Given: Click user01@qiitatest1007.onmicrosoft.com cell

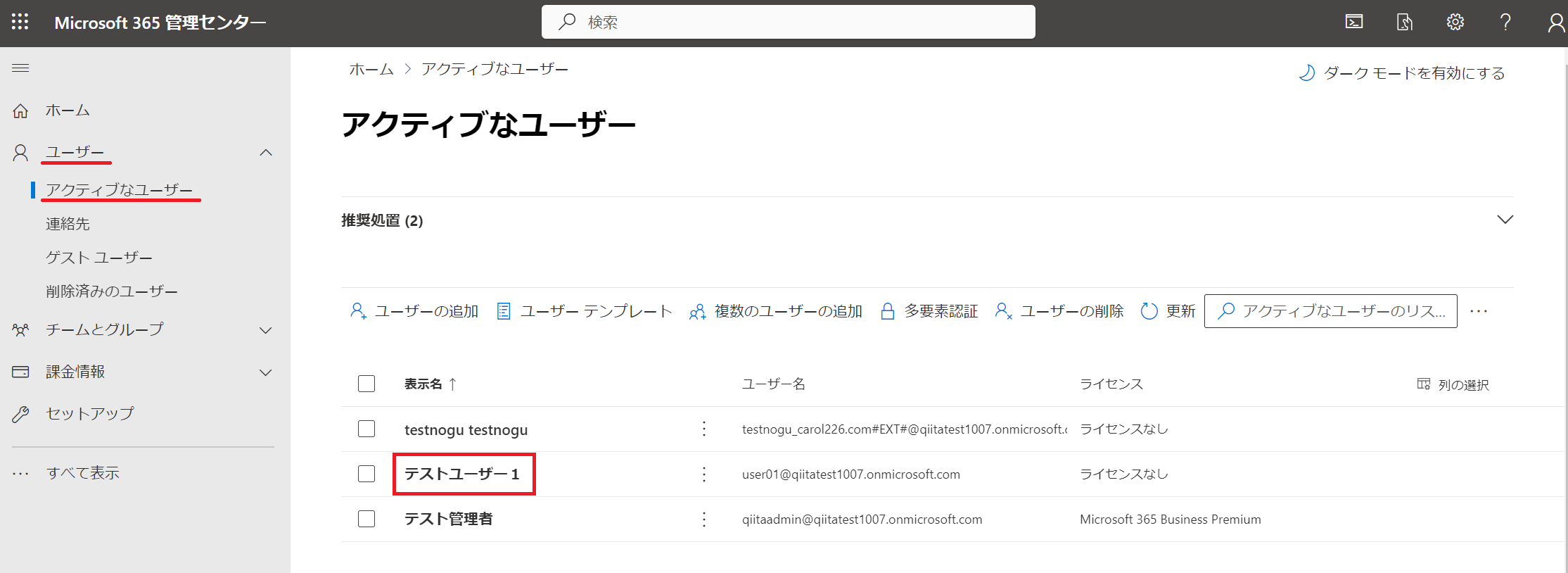Looking at the screenshot, I should point(851,474).
